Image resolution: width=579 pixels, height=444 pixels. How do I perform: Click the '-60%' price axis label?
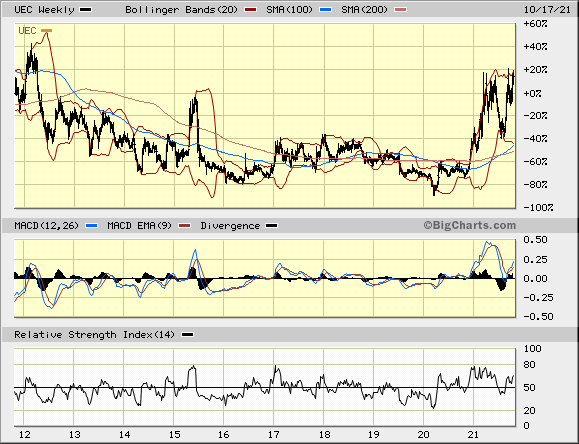535,162
